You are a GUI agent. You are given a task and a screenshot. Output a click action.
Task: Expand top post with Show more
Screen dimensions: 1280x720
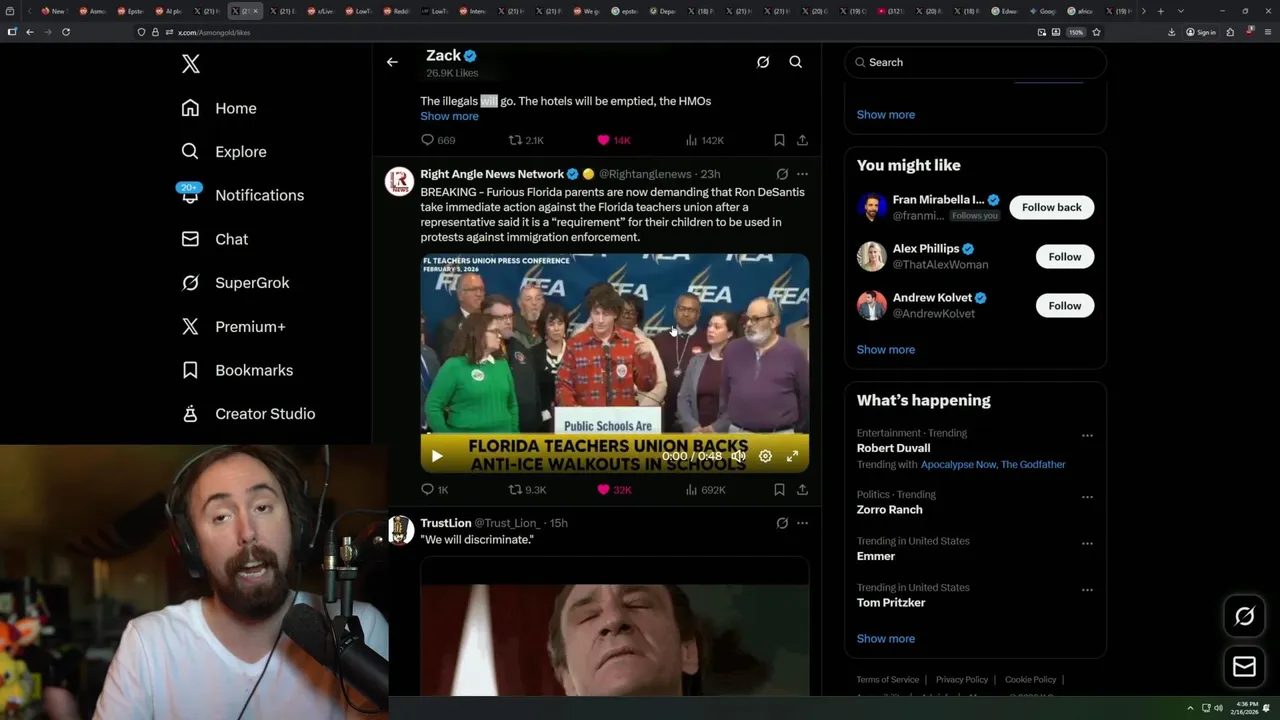pos(449,116)
